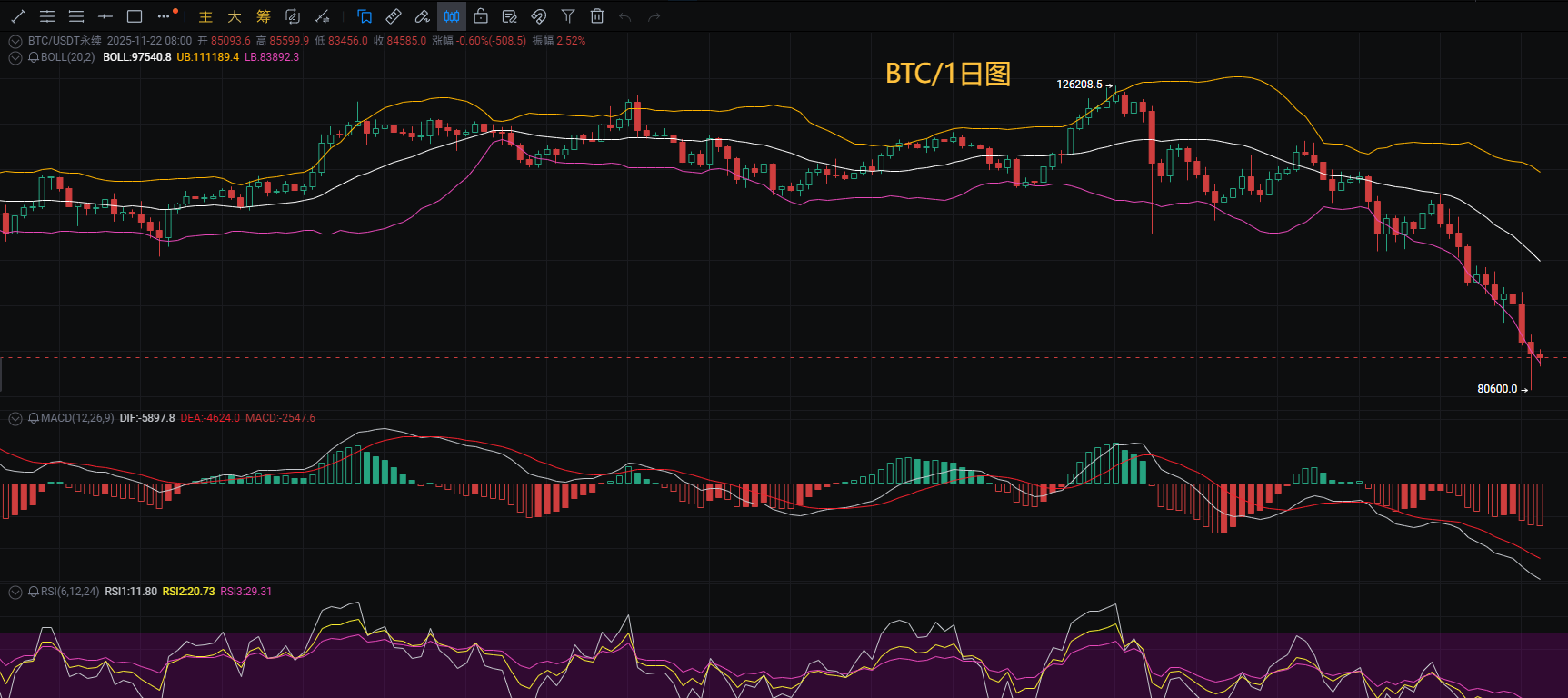Toggle the MACD indicator alert bell
The height and width of the screenshot is (698, 1568).
[x=34, y=418]
